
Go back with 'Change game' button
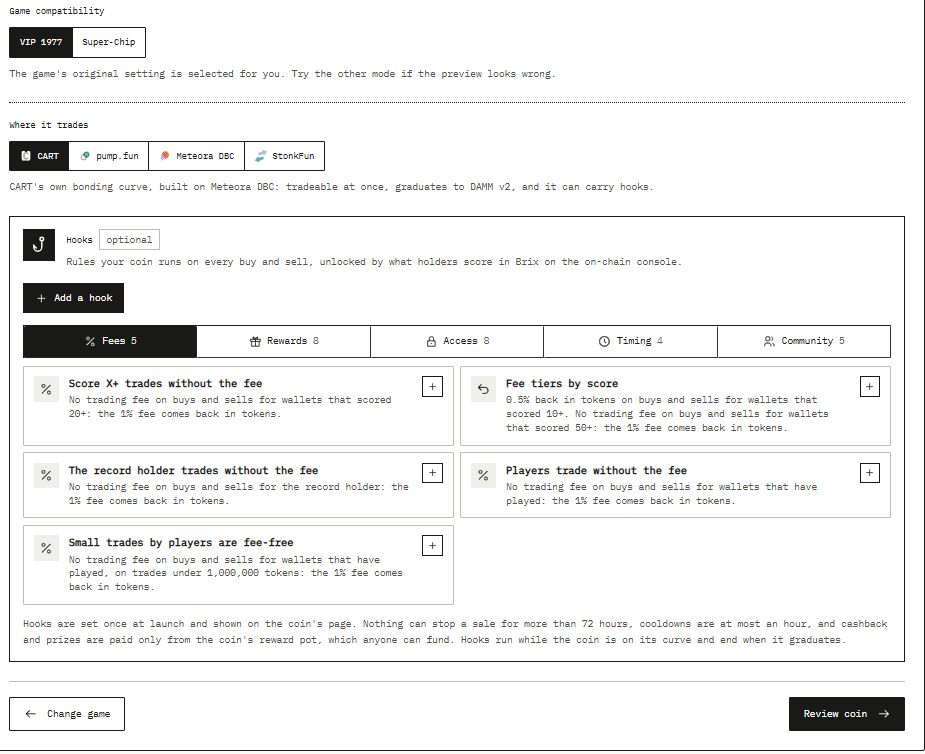tap(67, 714)
